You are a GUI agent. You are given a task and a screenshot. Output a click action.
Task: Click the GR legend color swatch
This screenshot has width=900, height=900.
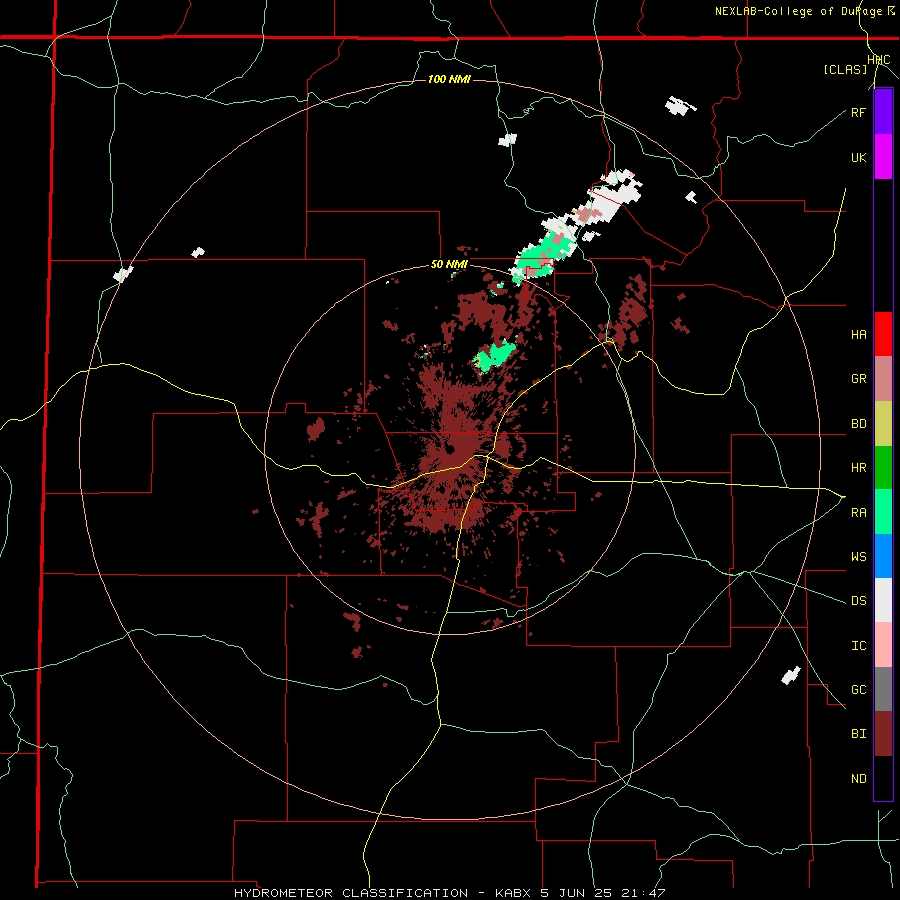pyautogui.click(x=883, y=379)
